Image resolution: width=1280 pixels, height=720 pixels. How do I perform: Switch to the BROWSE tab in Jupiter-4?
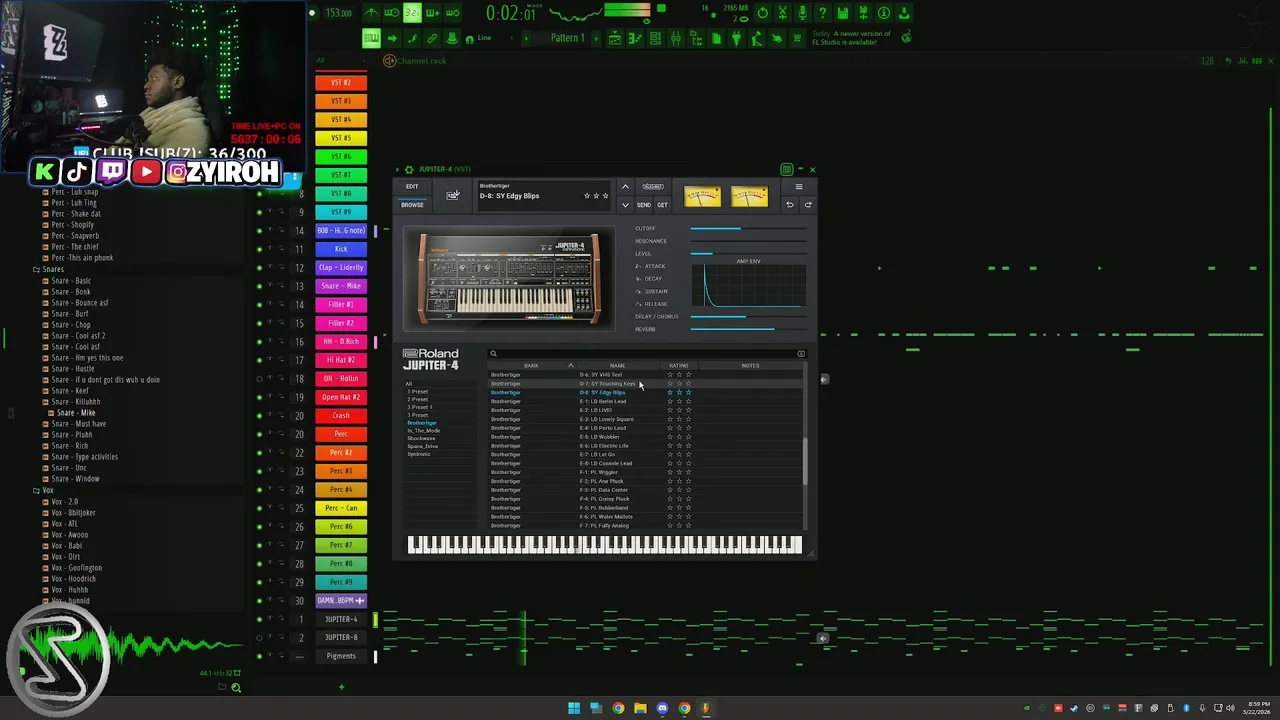tap(412, 205)
